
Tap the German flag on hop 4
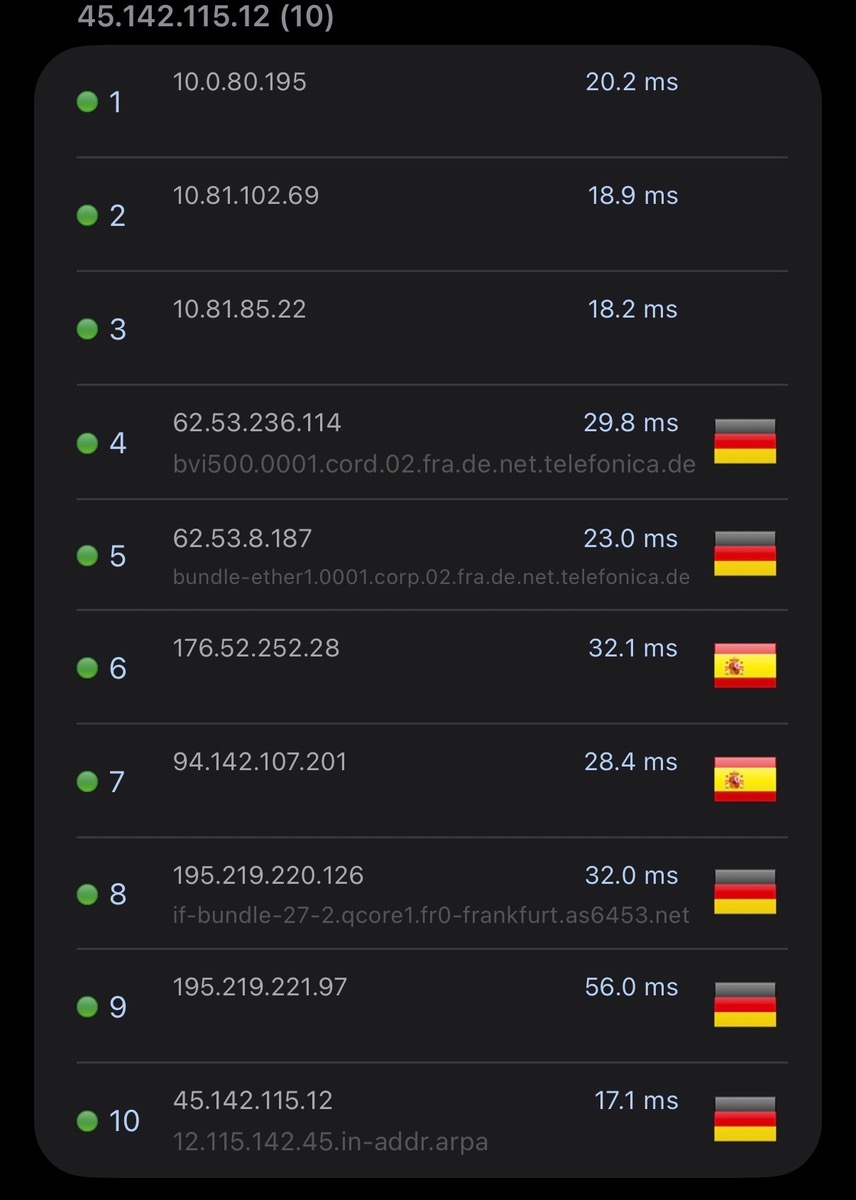[745, 441]
